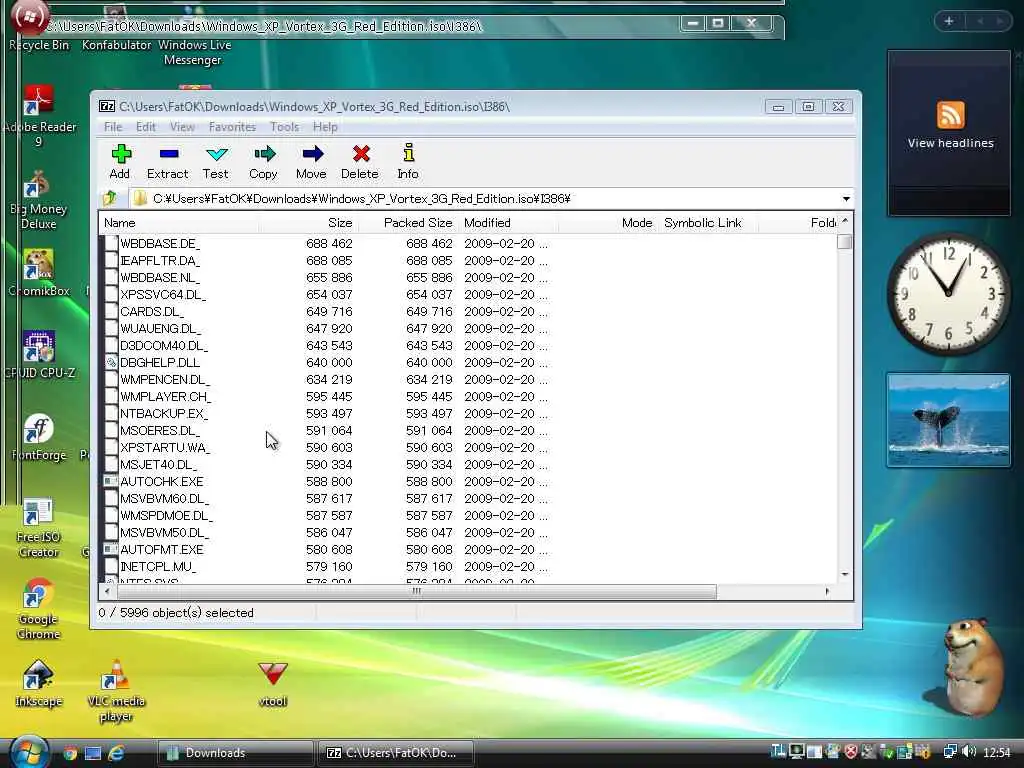
Task: Select file XPSTARTU.WA_
Action: (x=165, y=447)
